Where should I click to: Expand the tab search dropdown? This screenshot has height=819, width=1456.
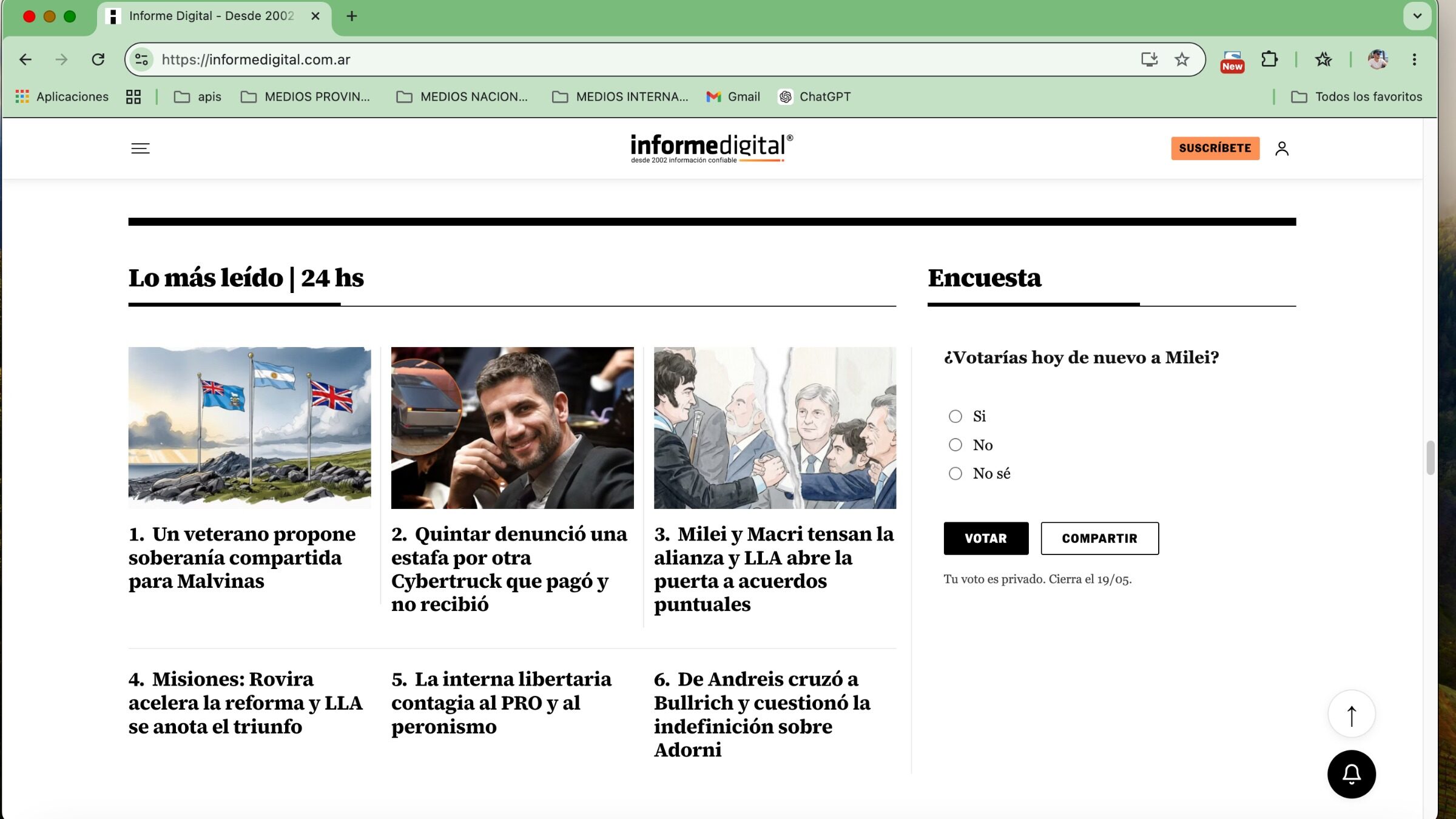pyautogui.click(x=1417, y=16)
